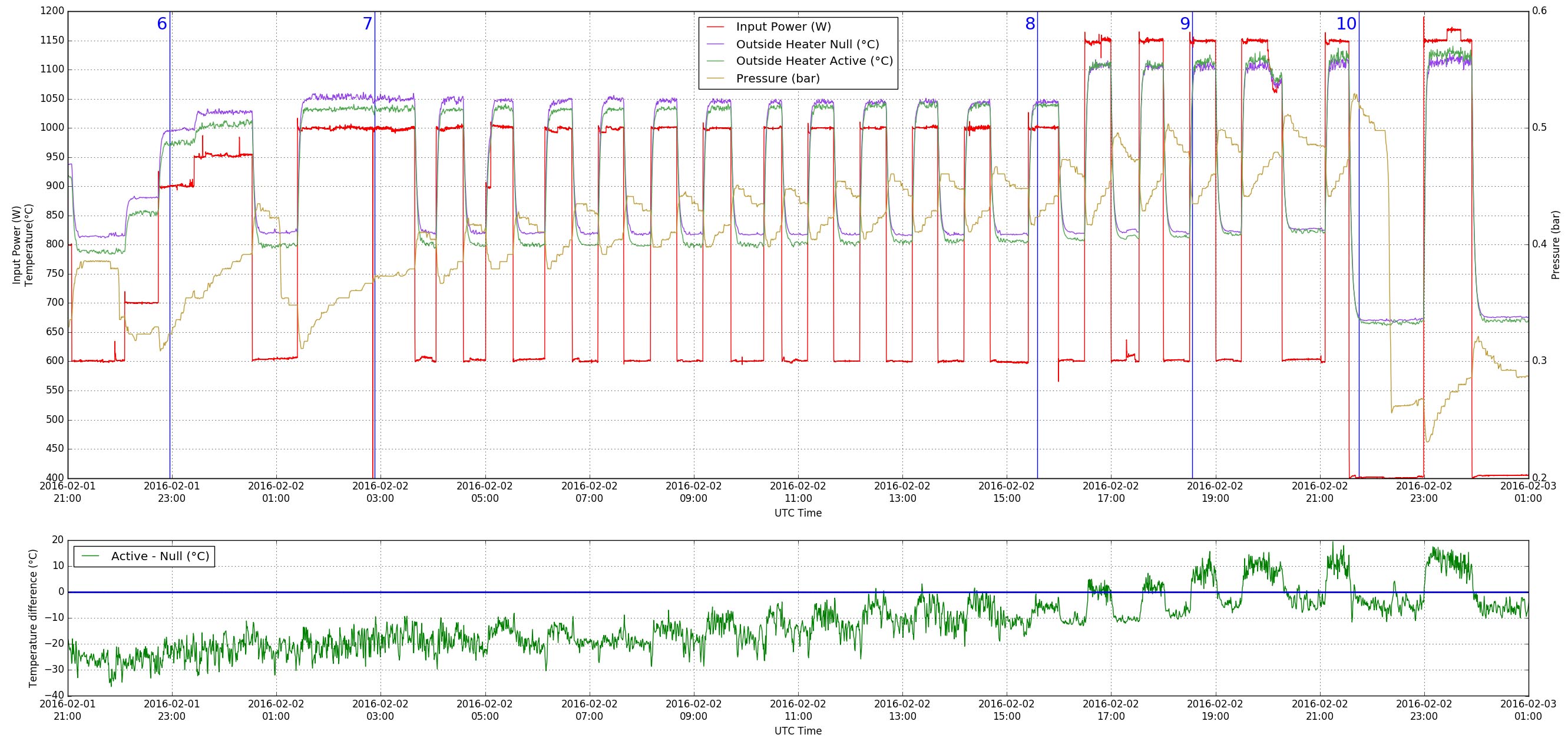Click the upper chart 'UTC Time' label
This screenshot has height=741, width=1568.
tap(798, 513)
